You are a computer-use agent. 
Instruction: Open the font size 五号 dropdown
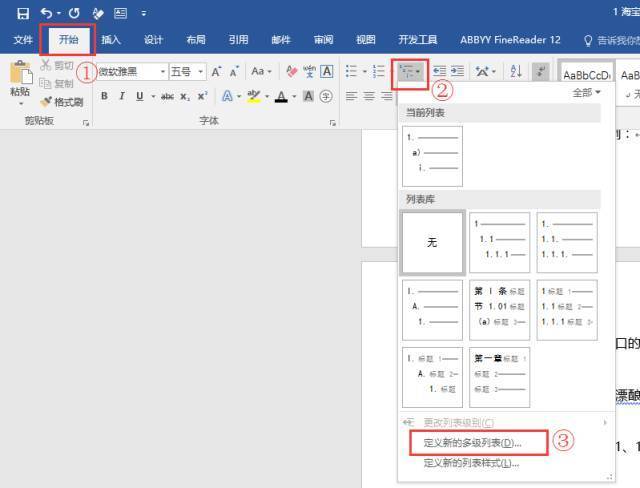point(200,72)
